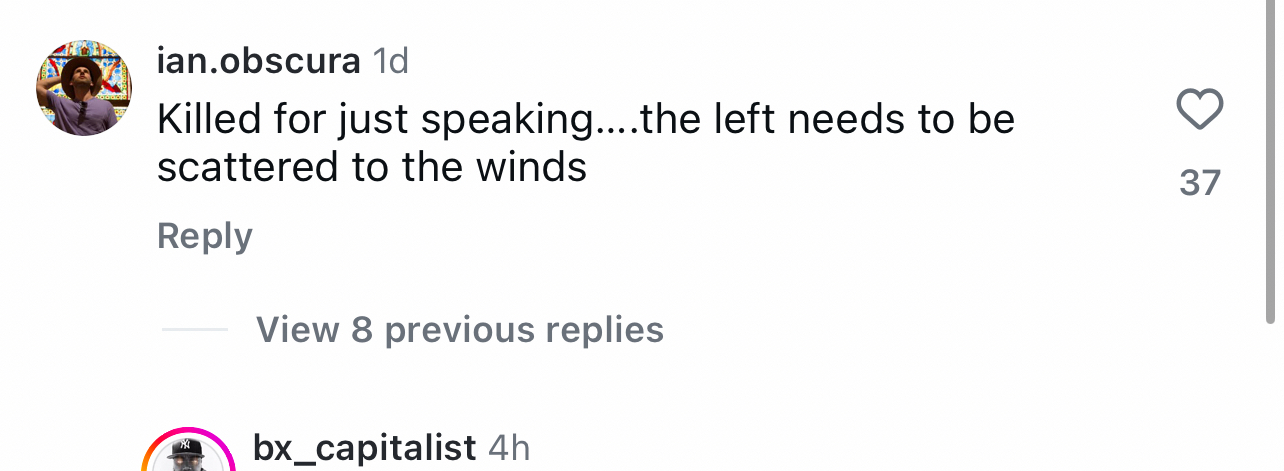Click the 1d timestamp on the comment
The width and height of the screenshot is (1284, 471).
[391, 62]
